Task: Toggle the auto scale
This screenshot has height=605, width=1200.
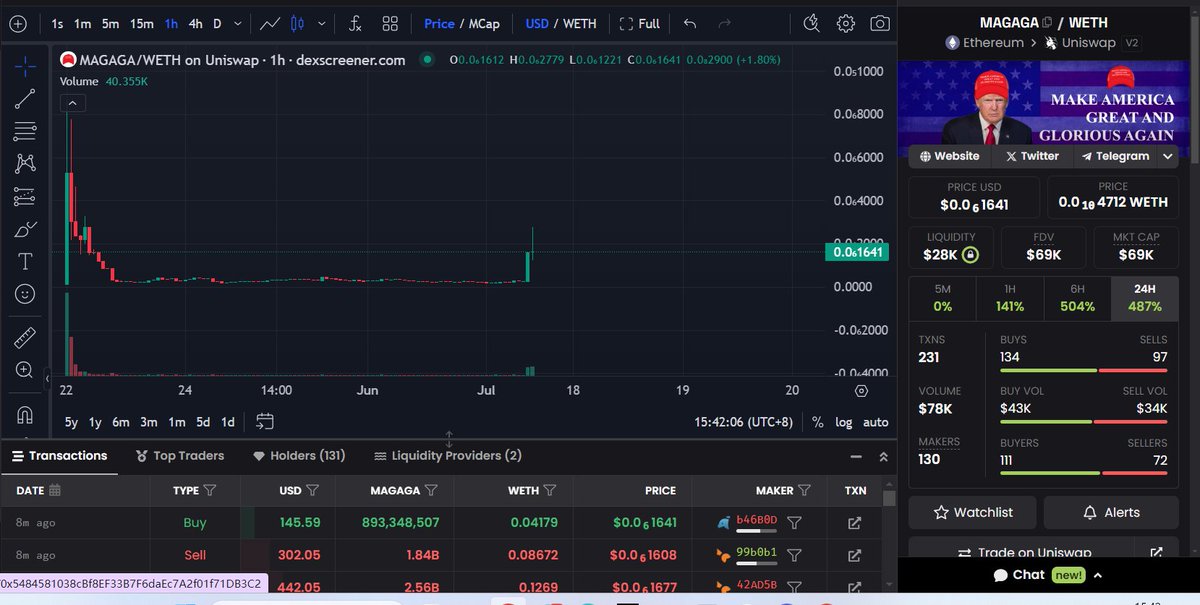Action: (876, 422)
